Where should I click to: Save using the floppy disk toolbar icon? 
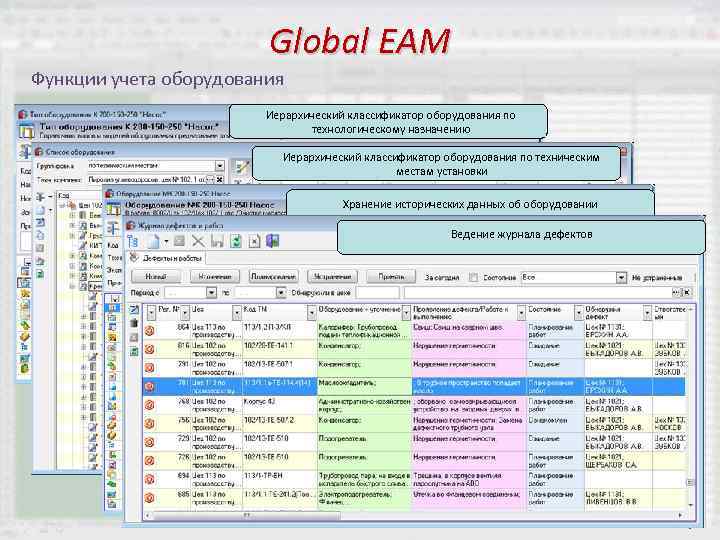coord(217,241)
